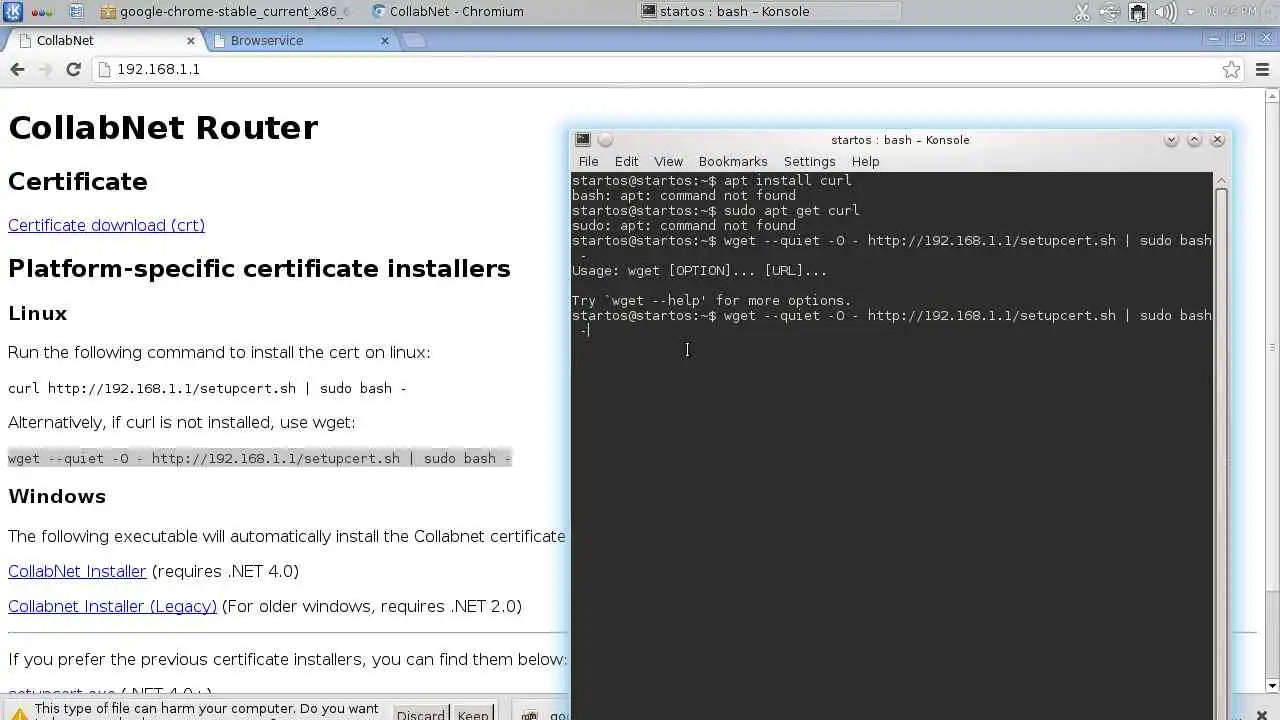Click the Platform-specific certificate installers heading

259,269
